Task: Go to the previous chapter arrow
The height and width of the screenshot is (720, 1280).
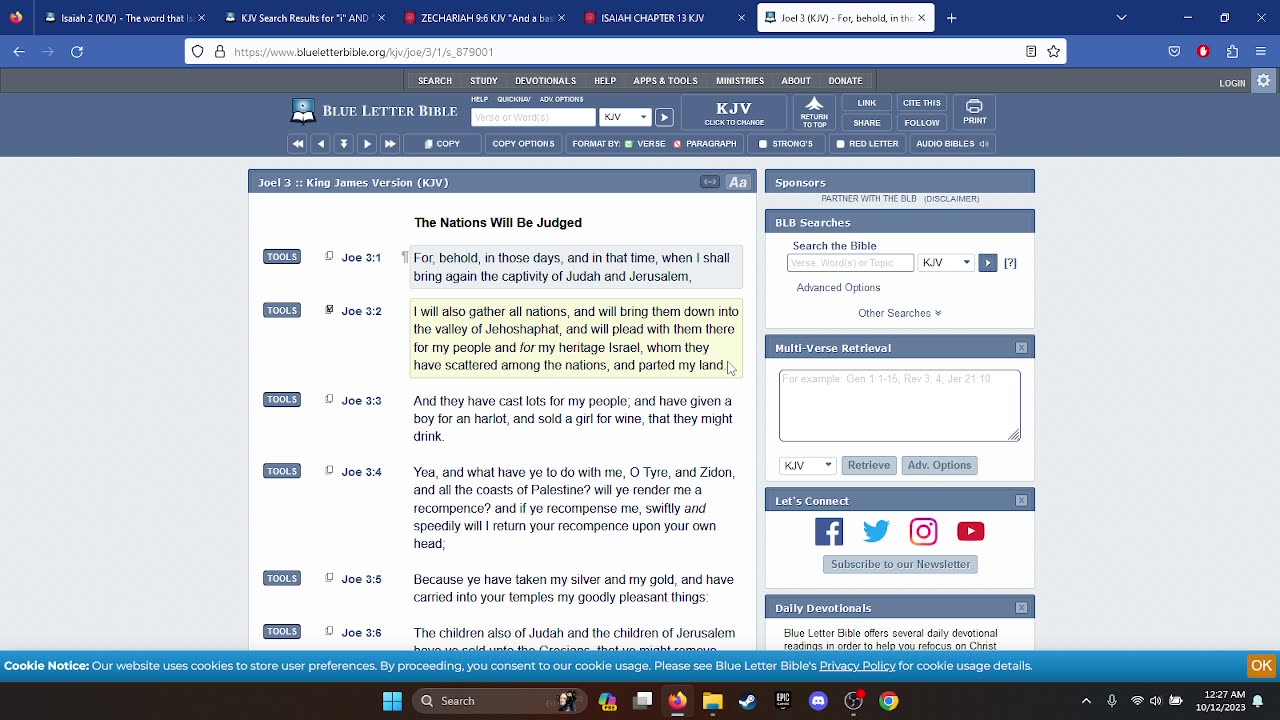Action: tap(321, 144)
